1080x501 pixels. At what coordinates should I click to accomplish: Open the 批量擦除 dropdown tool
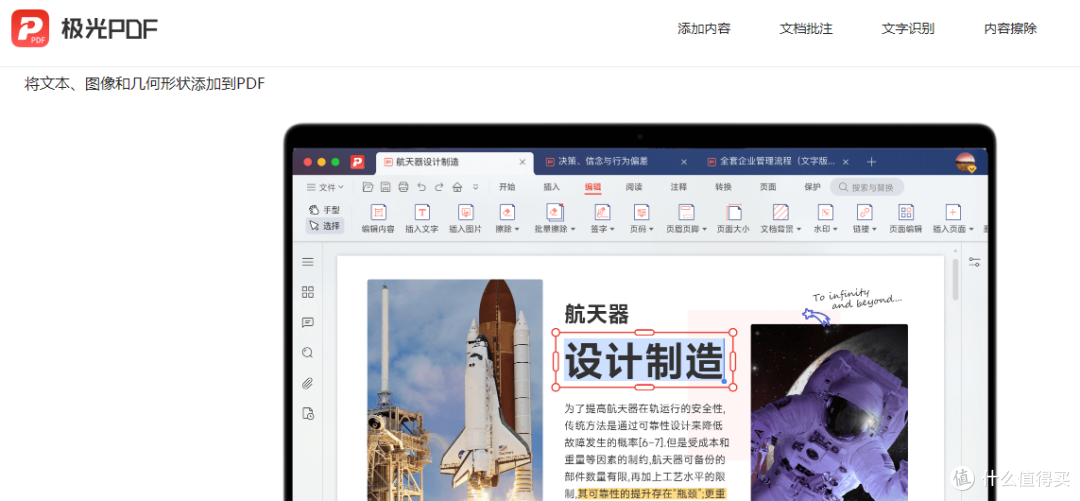(554, 218)
